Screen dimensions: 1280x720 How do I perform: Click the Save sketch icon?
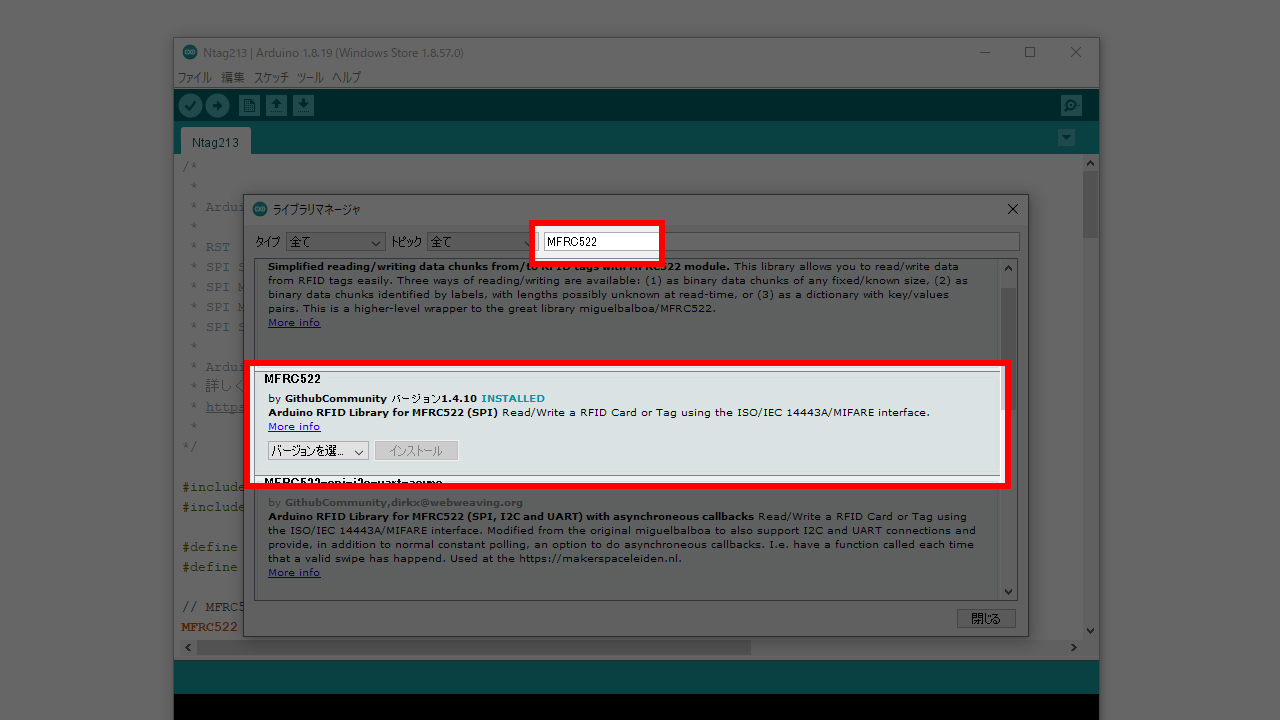[x=304, y=106]
